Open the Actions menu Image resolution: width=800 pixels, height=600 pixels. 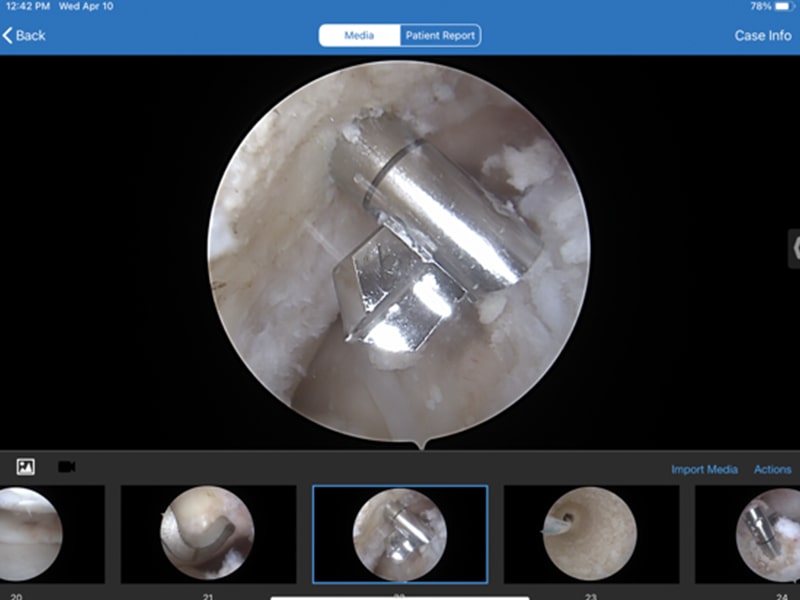pos(772,469)
